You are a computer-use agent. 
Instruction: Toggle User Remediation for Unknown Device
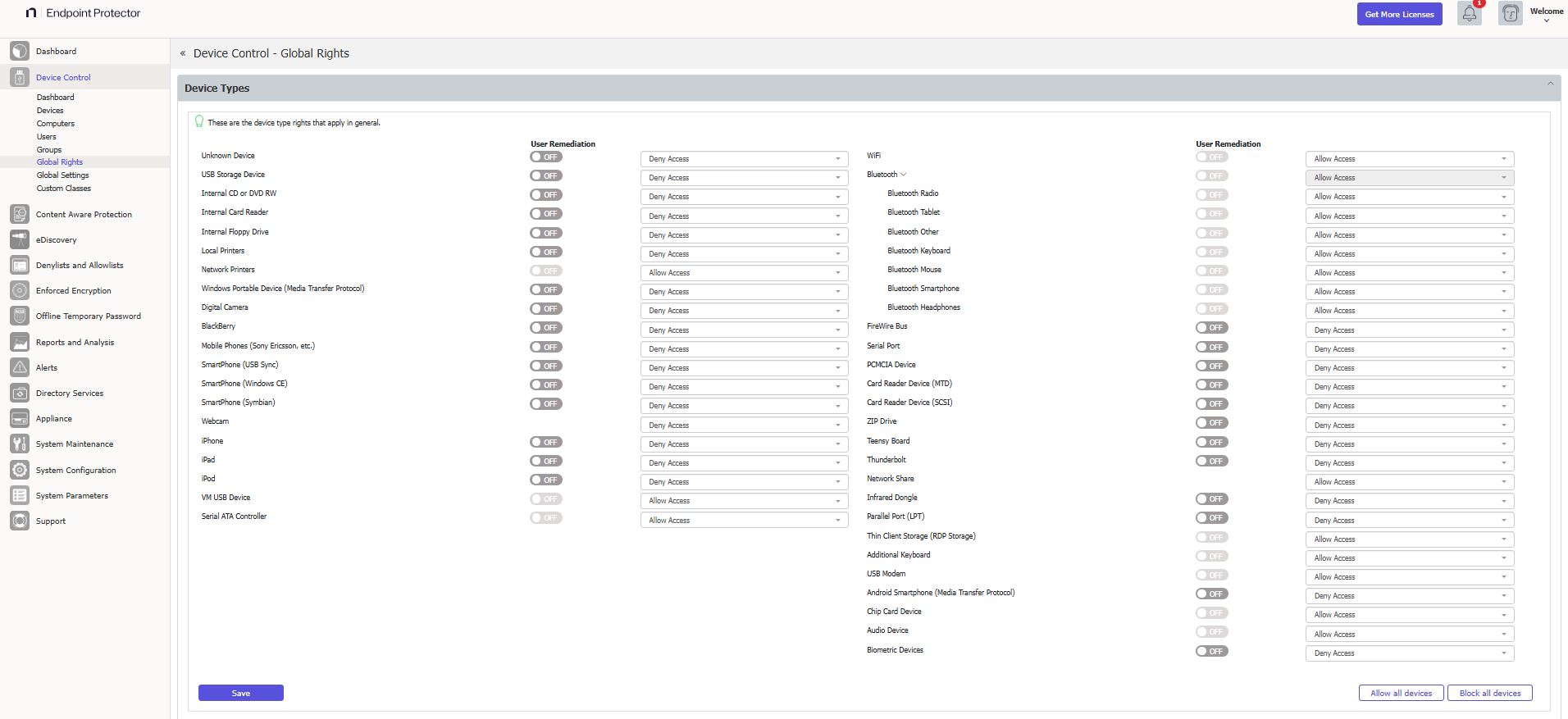[x=546, y=157]
